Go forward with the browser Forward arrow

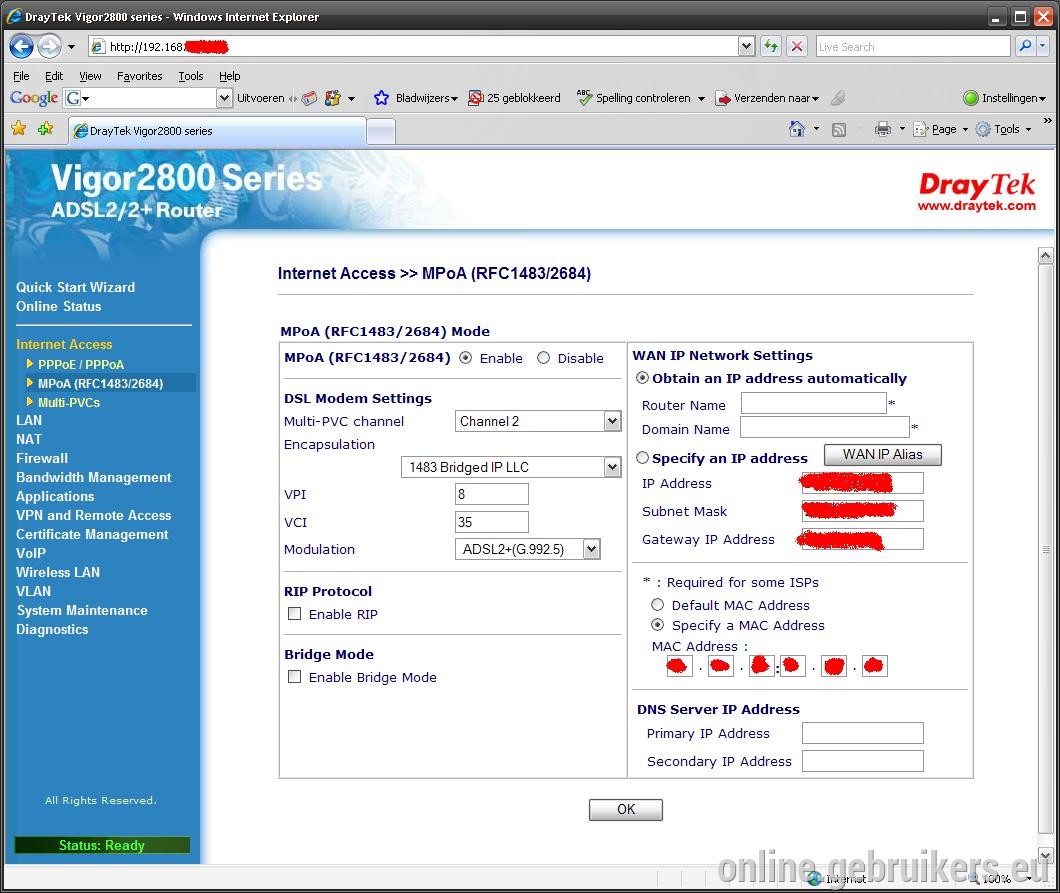pos(49,46)
